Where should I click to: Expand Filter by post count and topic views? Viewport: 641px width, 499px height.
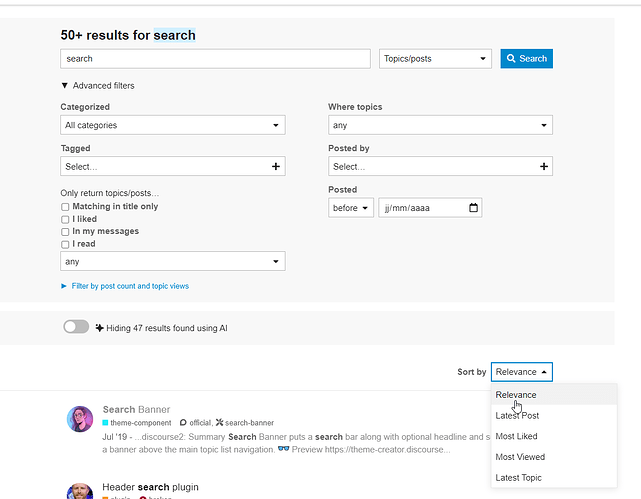click(125, 286)
